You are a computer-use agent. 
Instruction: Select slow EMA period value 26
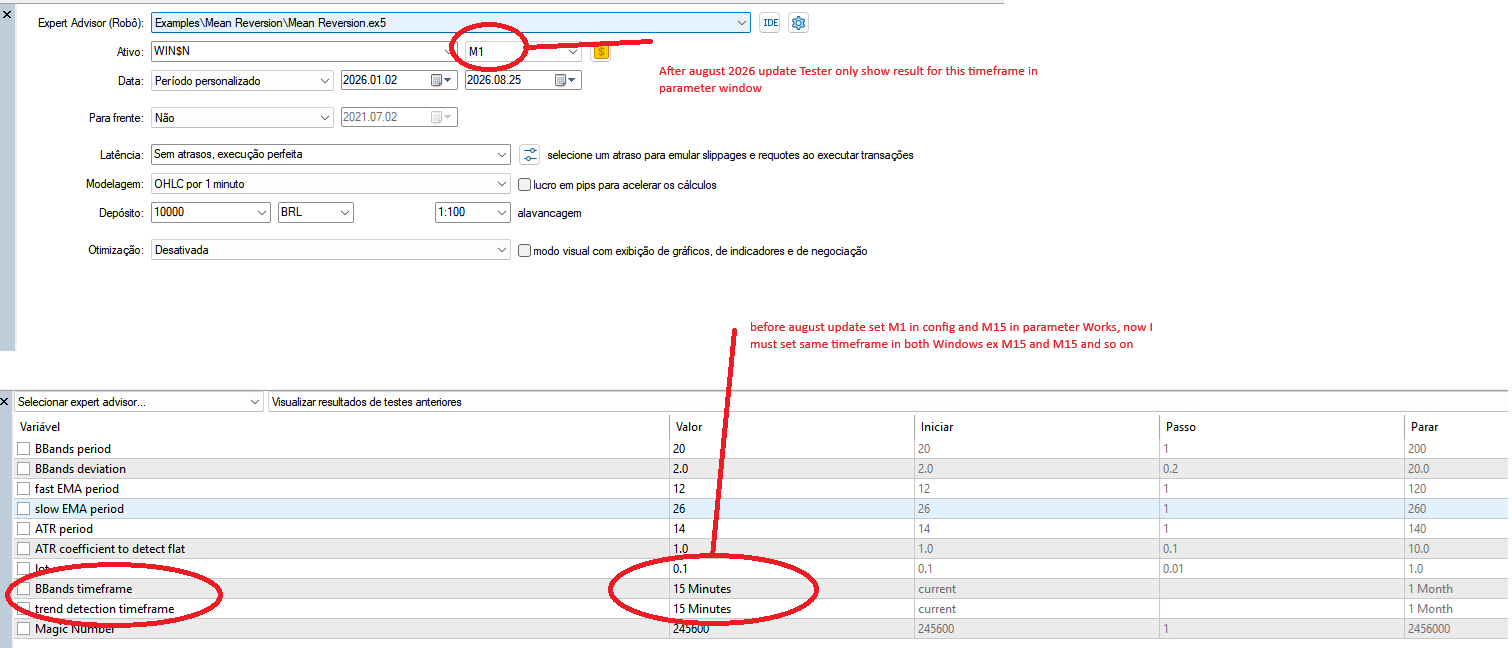(680, 509)
